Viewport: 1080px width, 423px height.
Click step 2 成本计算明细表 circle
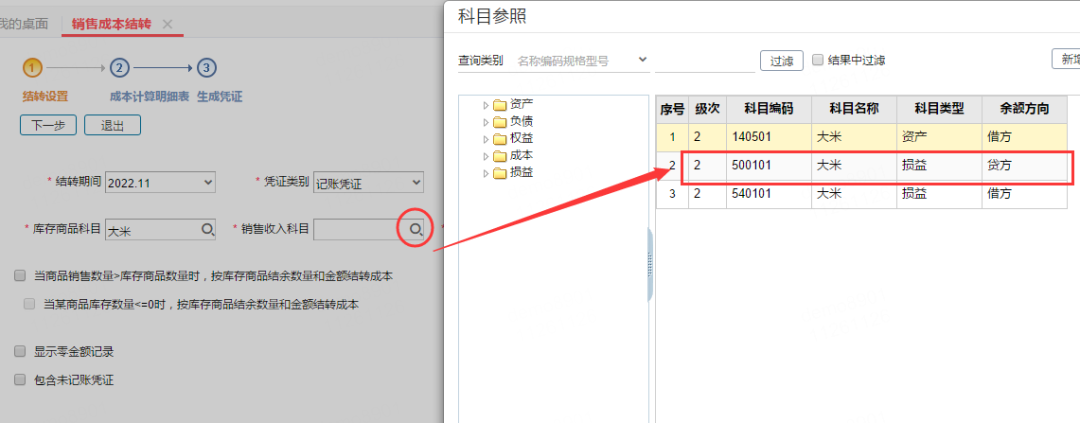[x=119, y=68]
